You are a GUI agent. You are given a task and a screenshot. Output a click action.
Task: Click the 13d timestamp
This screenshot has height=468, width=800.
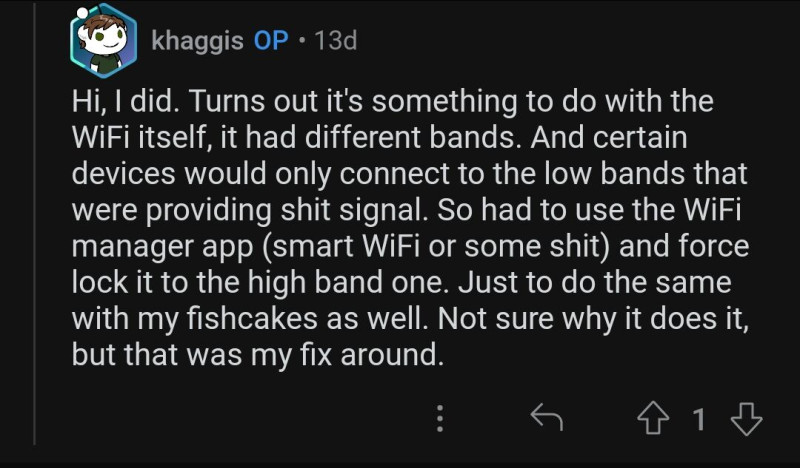tap(336, 40)
